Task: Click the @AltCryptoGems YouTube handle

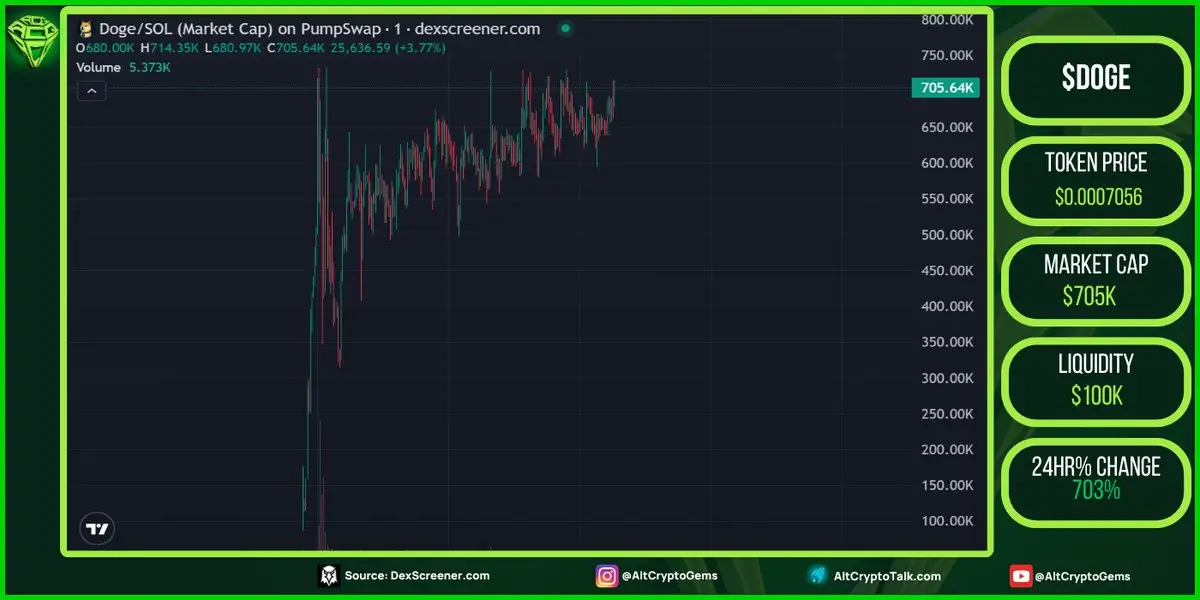Action: coord(1084,576)
